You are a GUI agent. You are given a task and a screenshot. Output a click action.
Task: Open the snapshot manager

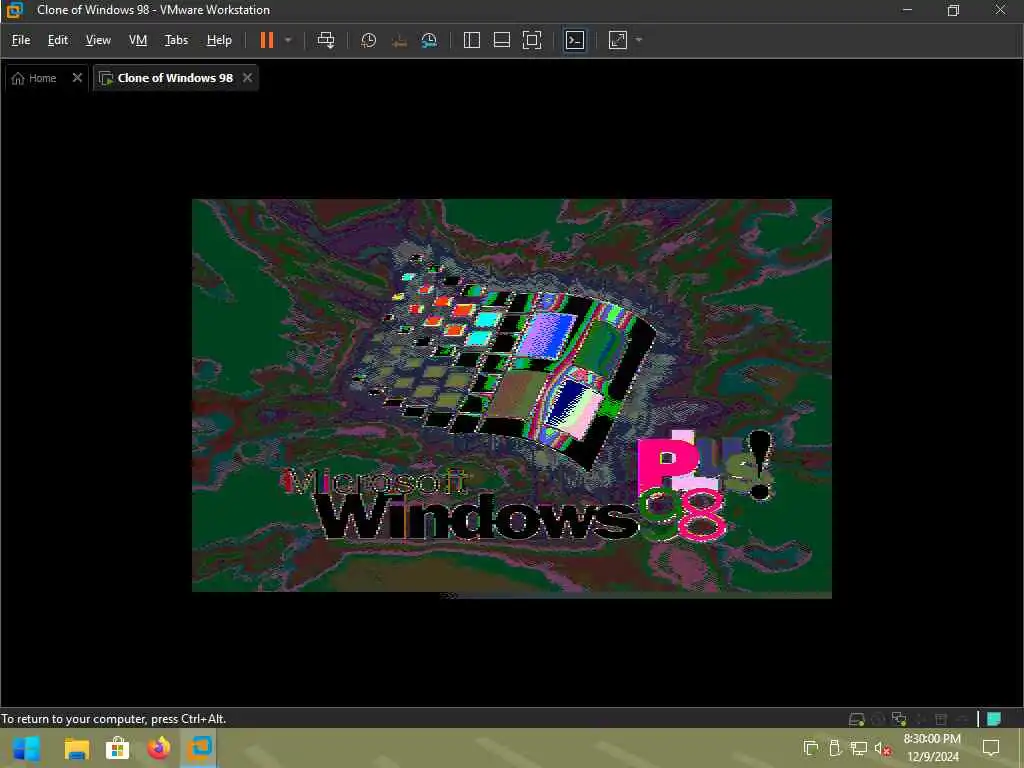coord(429,40)
